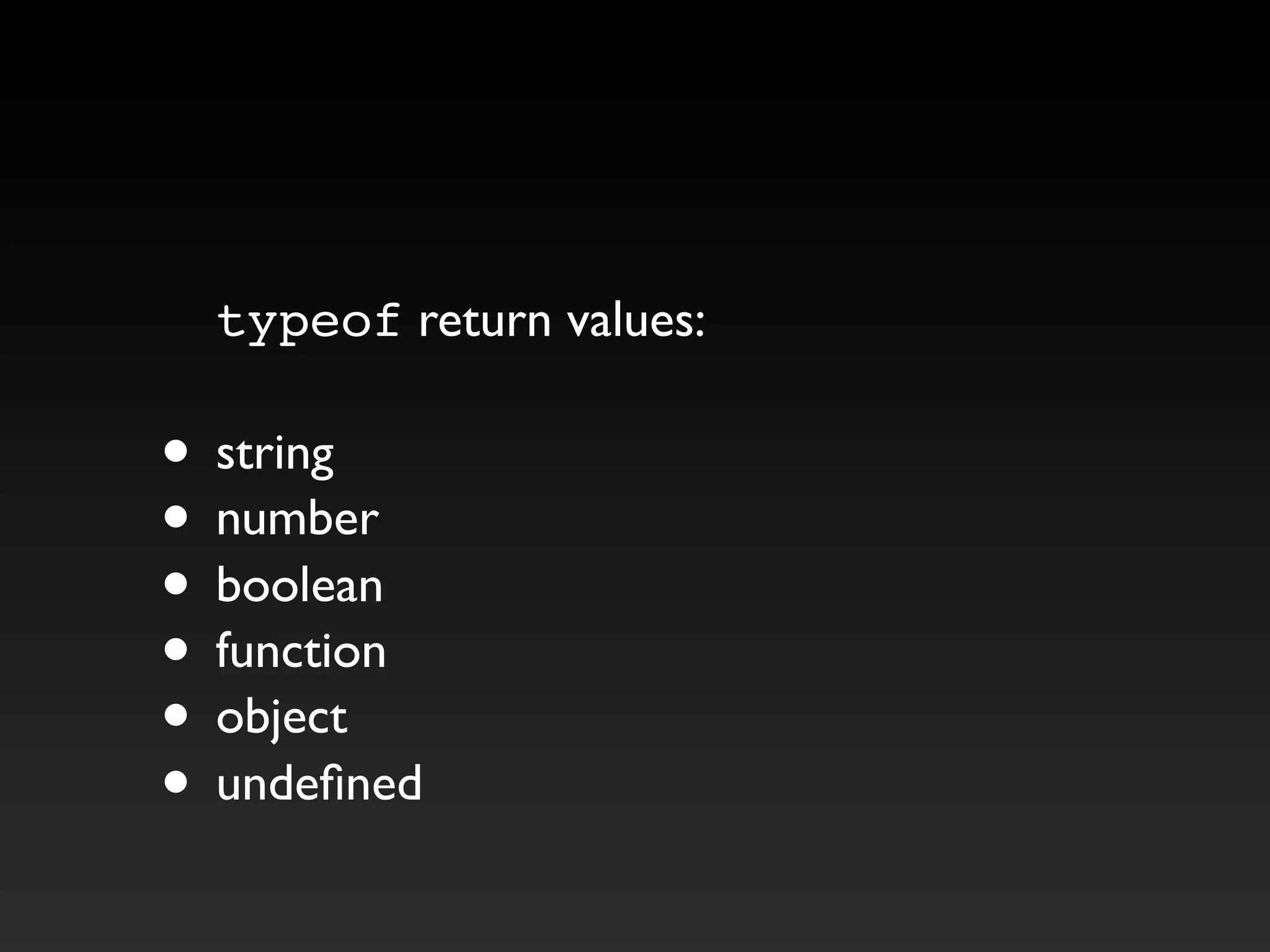The image size is (1270, 952).
Task: Click the bullet dot beside string
Action: point(176,452)
